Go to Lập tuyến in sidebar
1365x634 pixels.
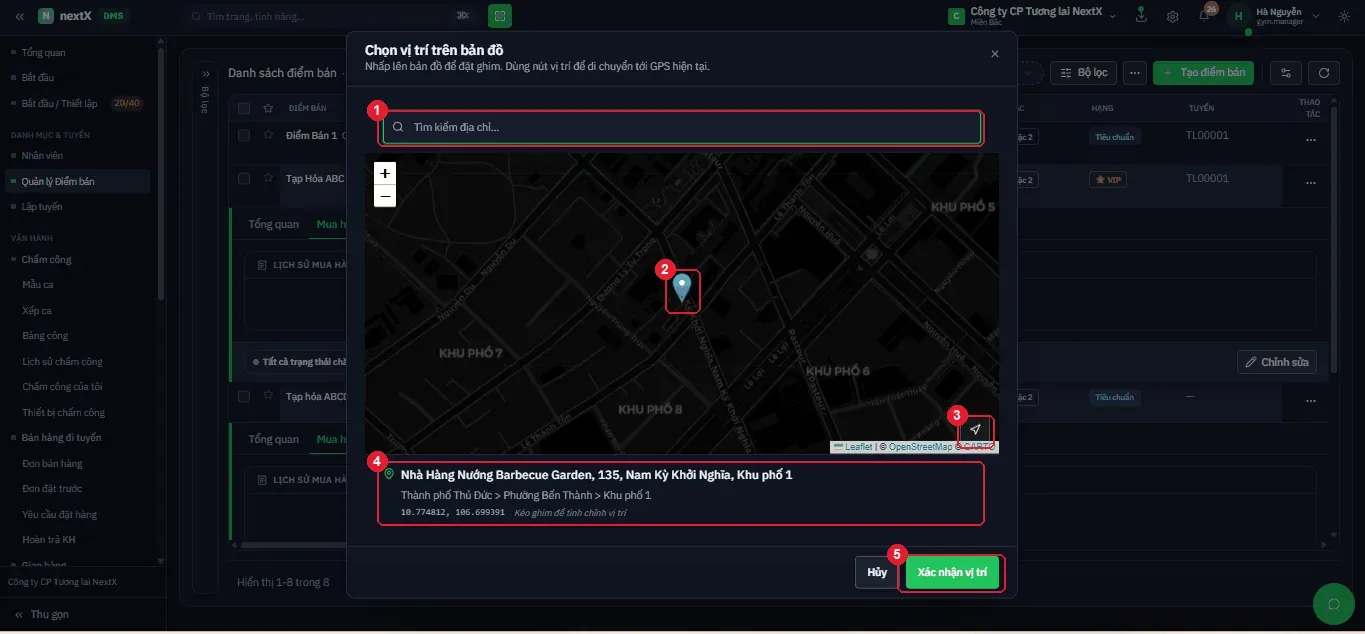[x=42, y=206]
